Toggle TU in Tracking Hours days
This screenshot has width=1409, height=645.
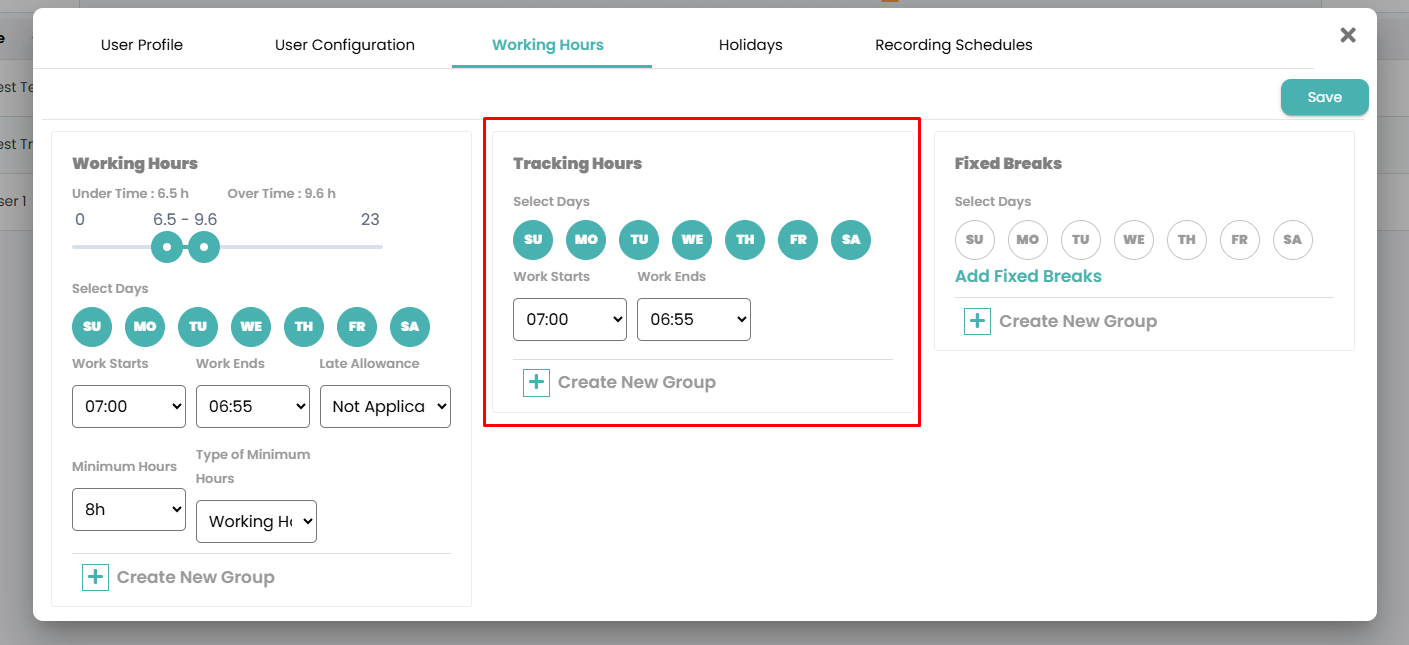[639, 240]
